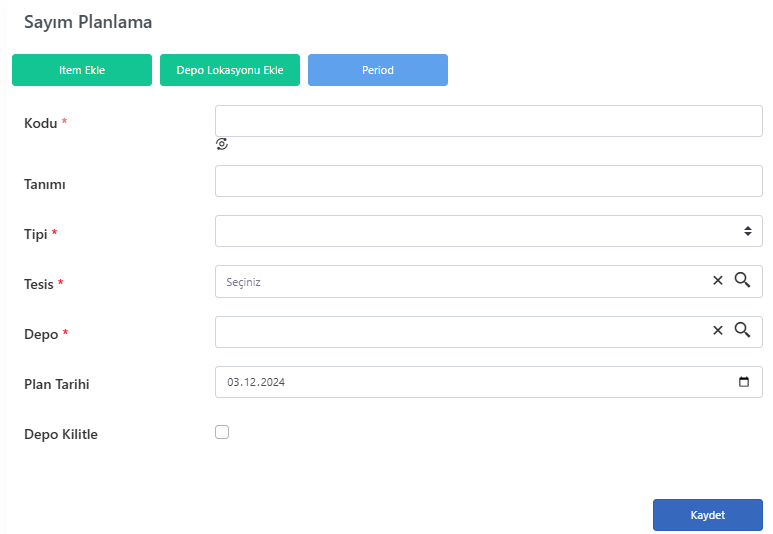Focus the Kodu input field

(489, 121)
